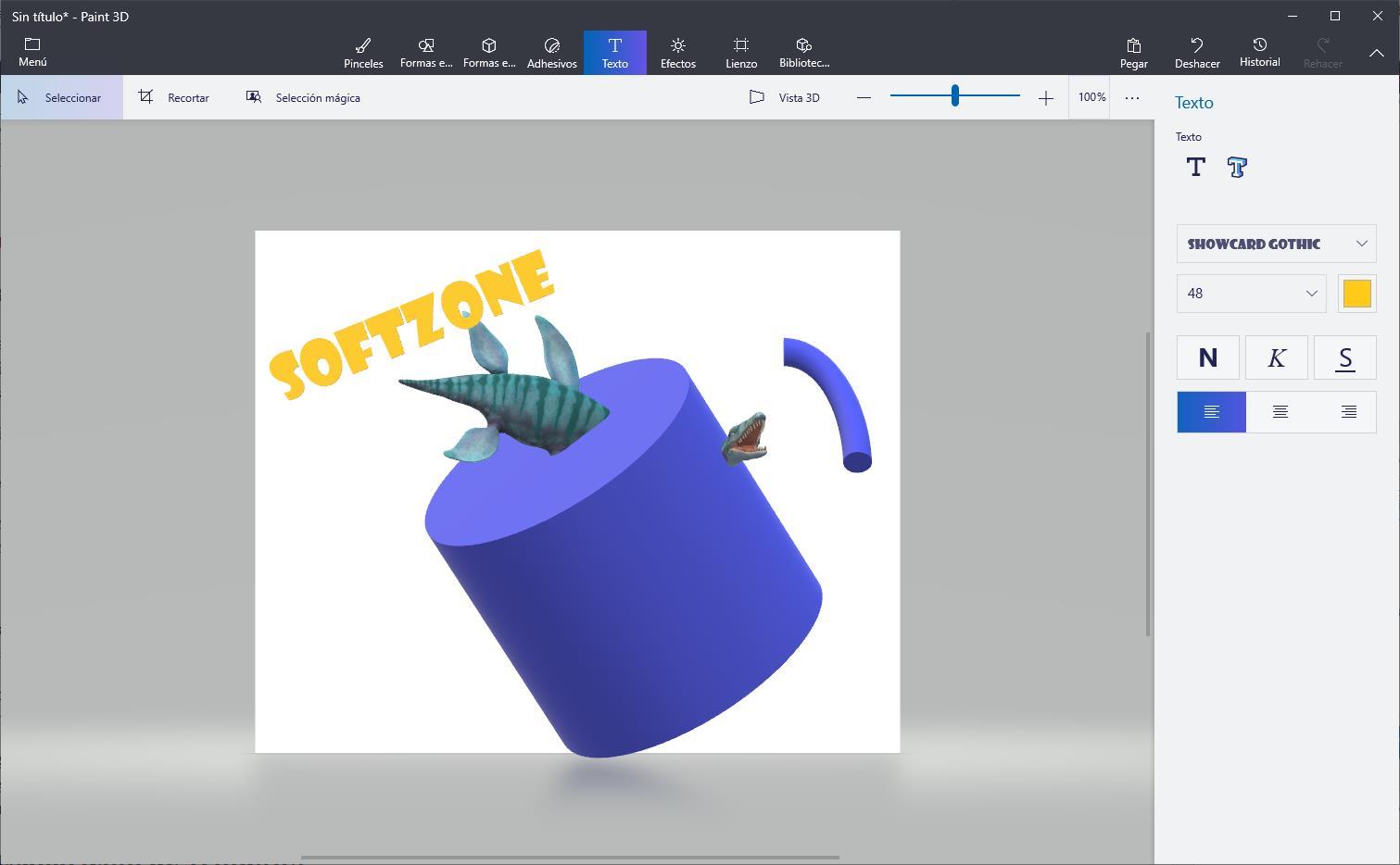Open the Menú folder button
The height and width of the screenshot is (865, 1400).
coord(32,52)
